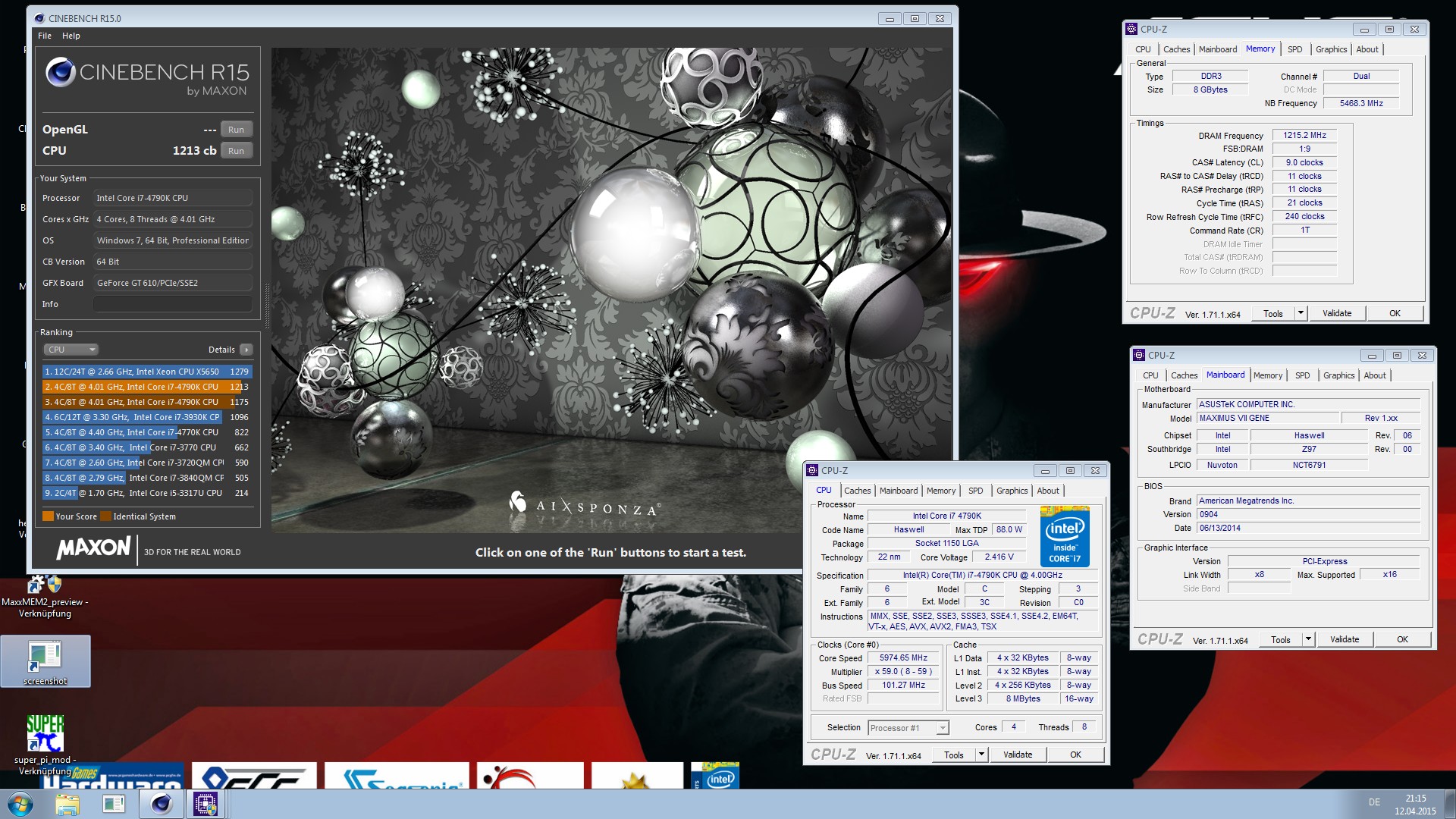Click the DRAM Frequency value 1215.2 MHz
This screenshot has height=819, width=1456.
click(x=1304, y=135)
